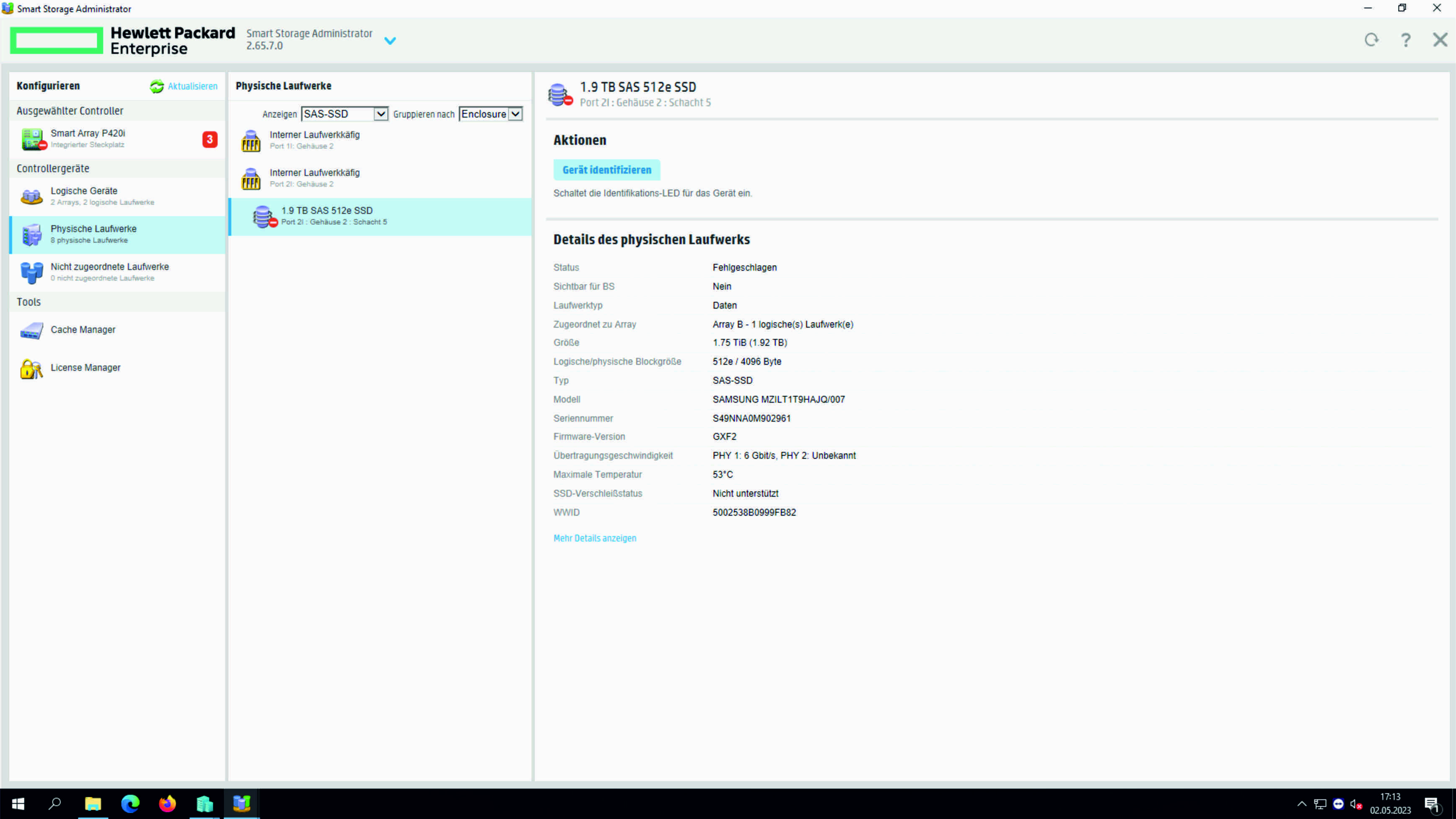Open File Explorer from the taskbar
Screen dimensions: 1456x819
pyautogui.click(x=93, y=803)
